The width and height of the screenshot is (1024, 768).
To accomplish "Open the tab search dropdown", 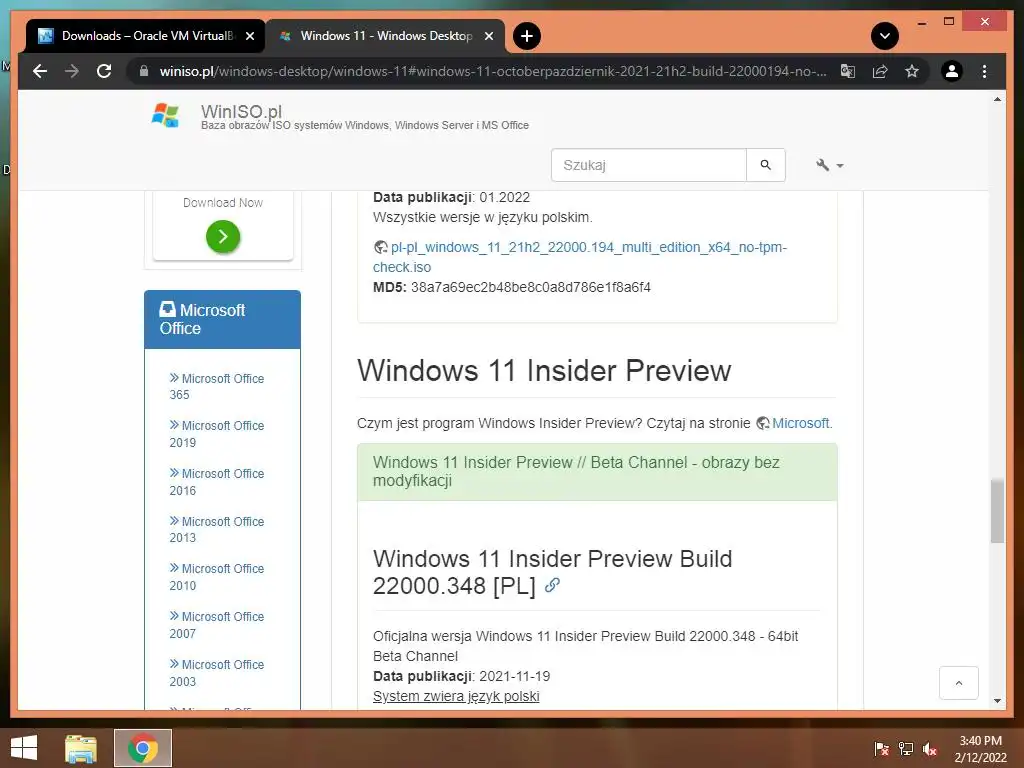I will [x=885, y=36].
